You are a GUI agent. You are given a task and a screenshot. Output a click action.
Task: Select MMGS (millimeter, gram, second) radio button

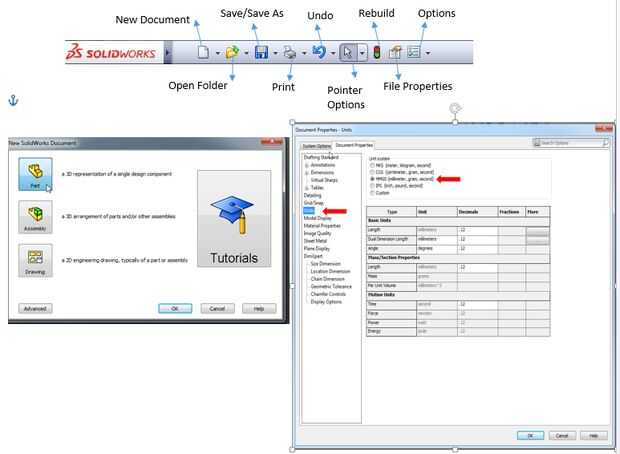372,179
